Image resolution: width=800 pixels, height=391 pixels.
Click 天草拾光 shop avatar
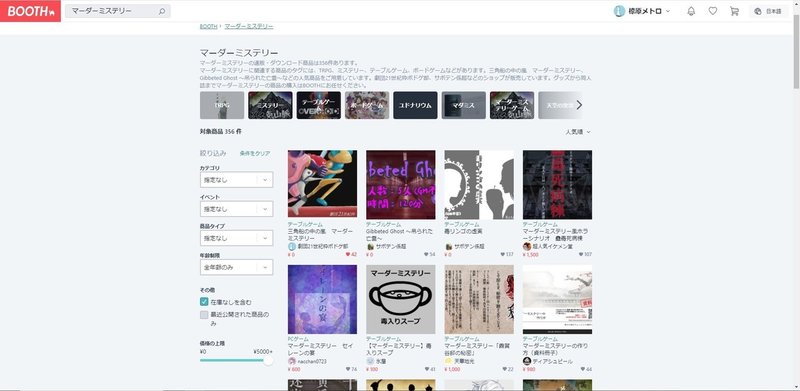[x=448, y=361]
